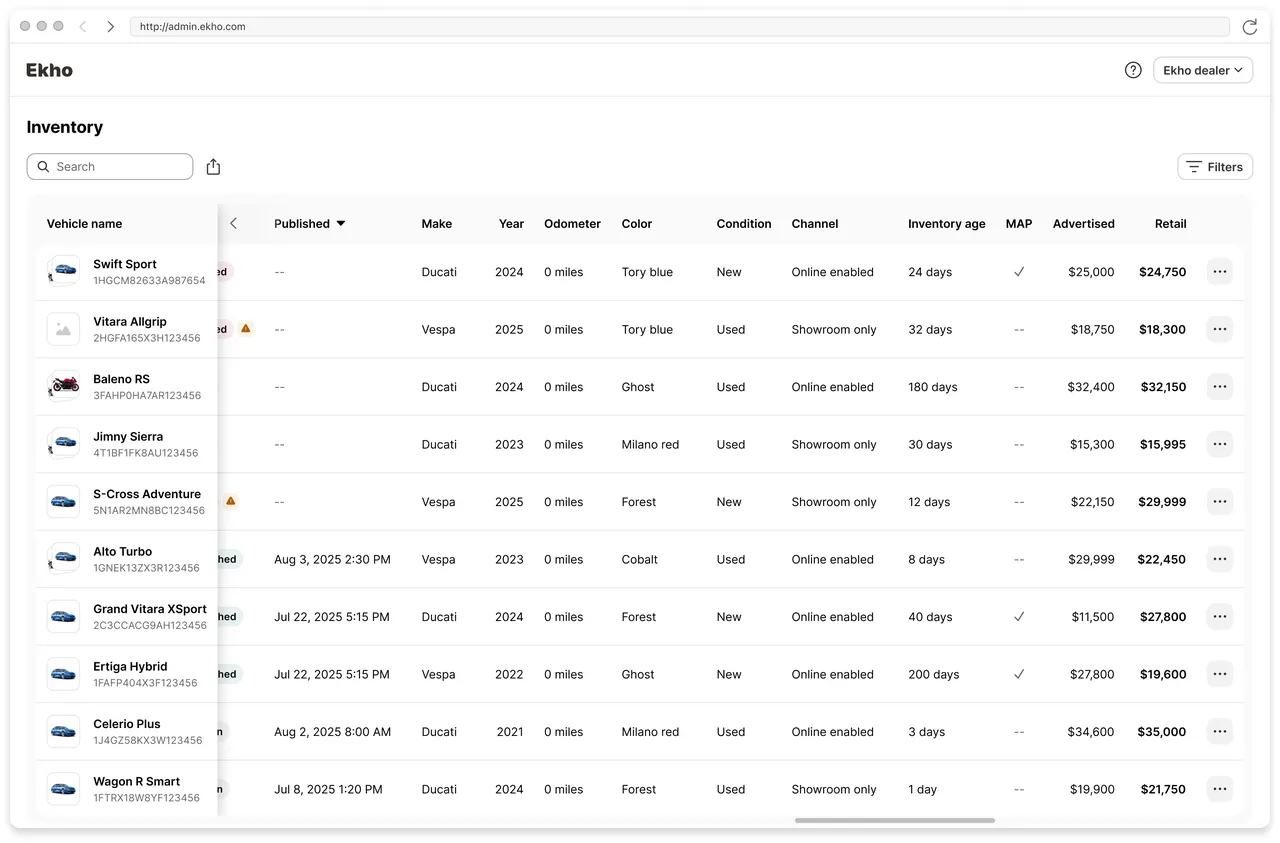Viewport: 1280px width, 843px height.
Task: Open the S-Cross Adventure vehicle name
Action: [x=147, y=494]
